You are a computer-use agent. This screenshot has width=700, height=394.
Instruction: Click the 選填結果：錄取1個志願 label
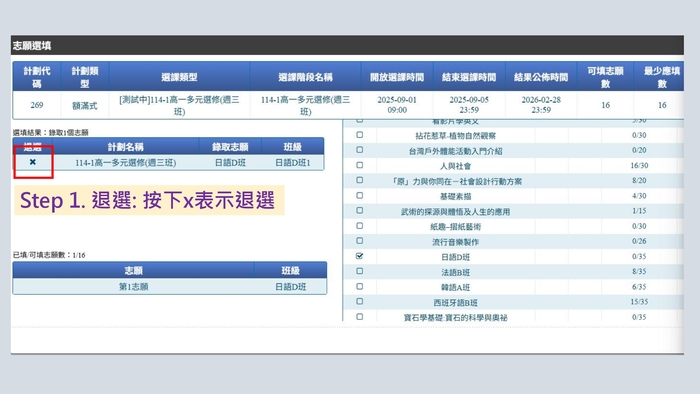coord(50,133)
